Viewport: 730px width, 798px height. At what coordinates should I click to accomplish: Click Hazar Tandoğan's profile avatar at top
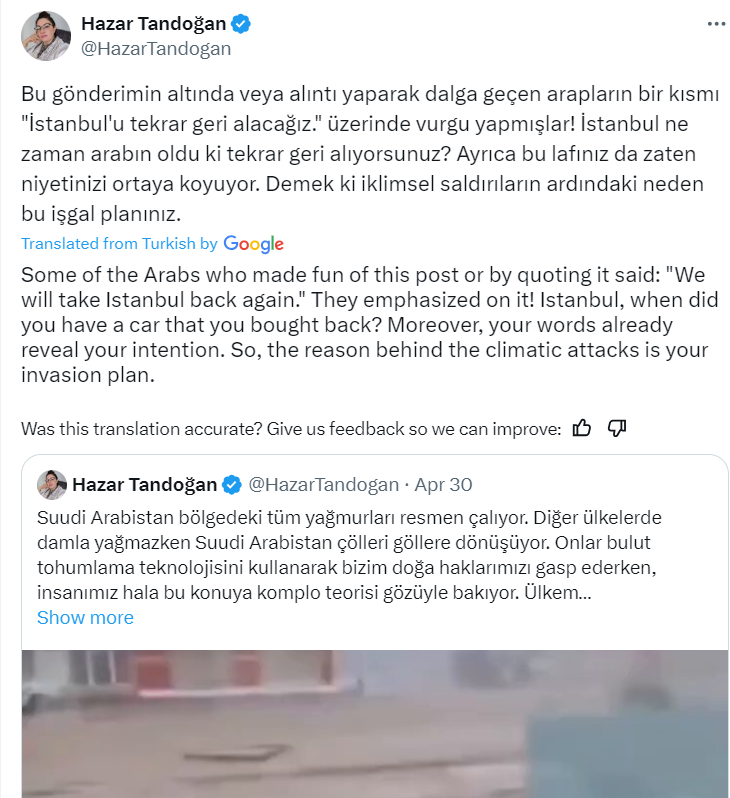coord(46,36)
